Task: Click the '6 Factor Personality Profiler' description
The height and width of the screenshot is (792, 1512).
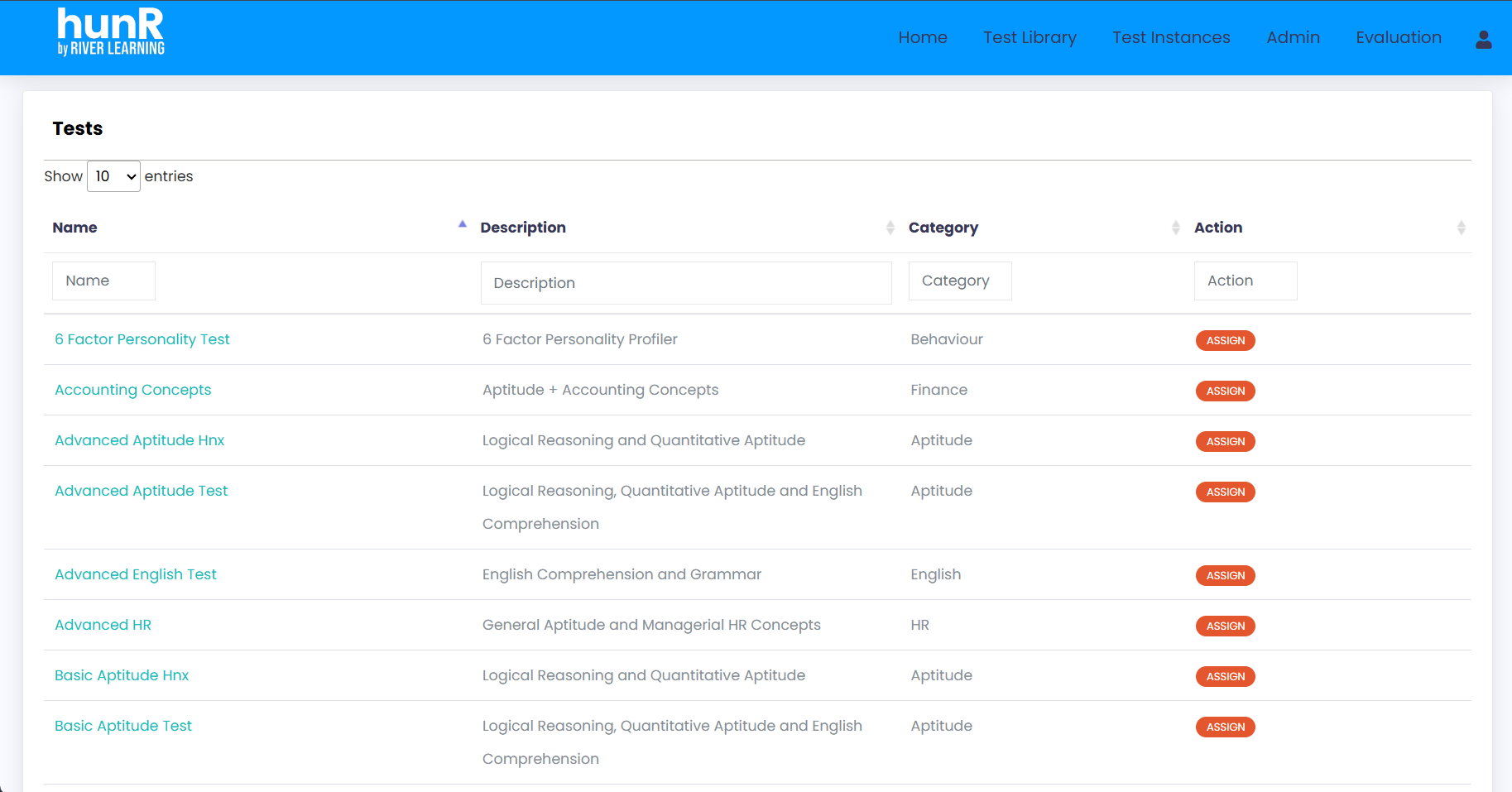Action: [580, 339]
